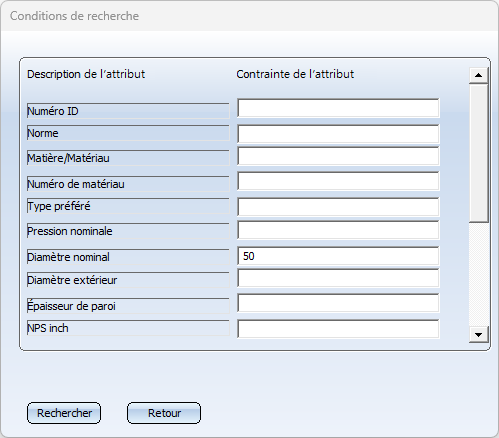Focus the NPS inch constraint field
499x438 pixels.
point(338,329)
